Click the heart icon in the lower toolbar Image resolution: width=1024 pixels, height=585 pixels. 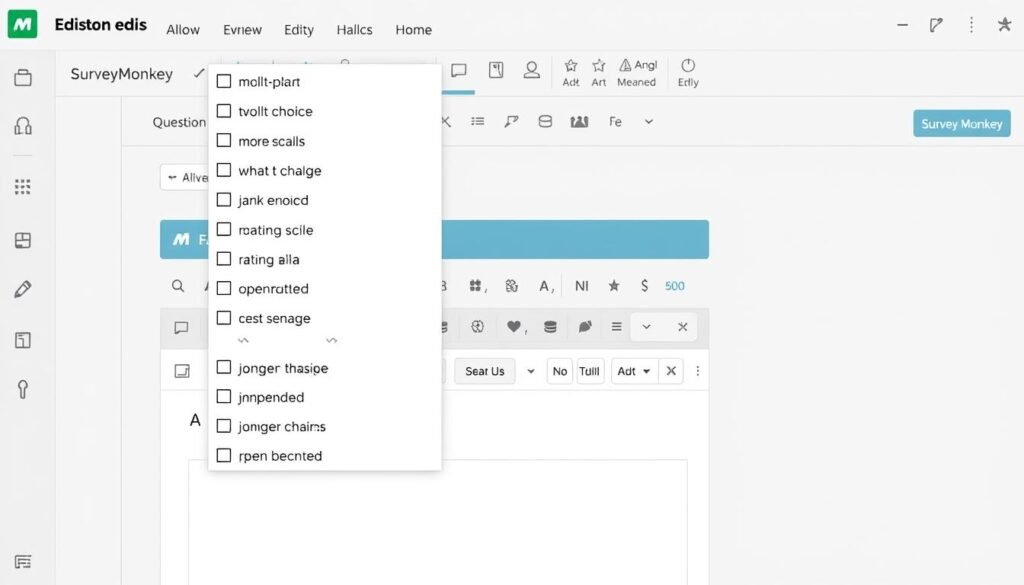(513, 327)
